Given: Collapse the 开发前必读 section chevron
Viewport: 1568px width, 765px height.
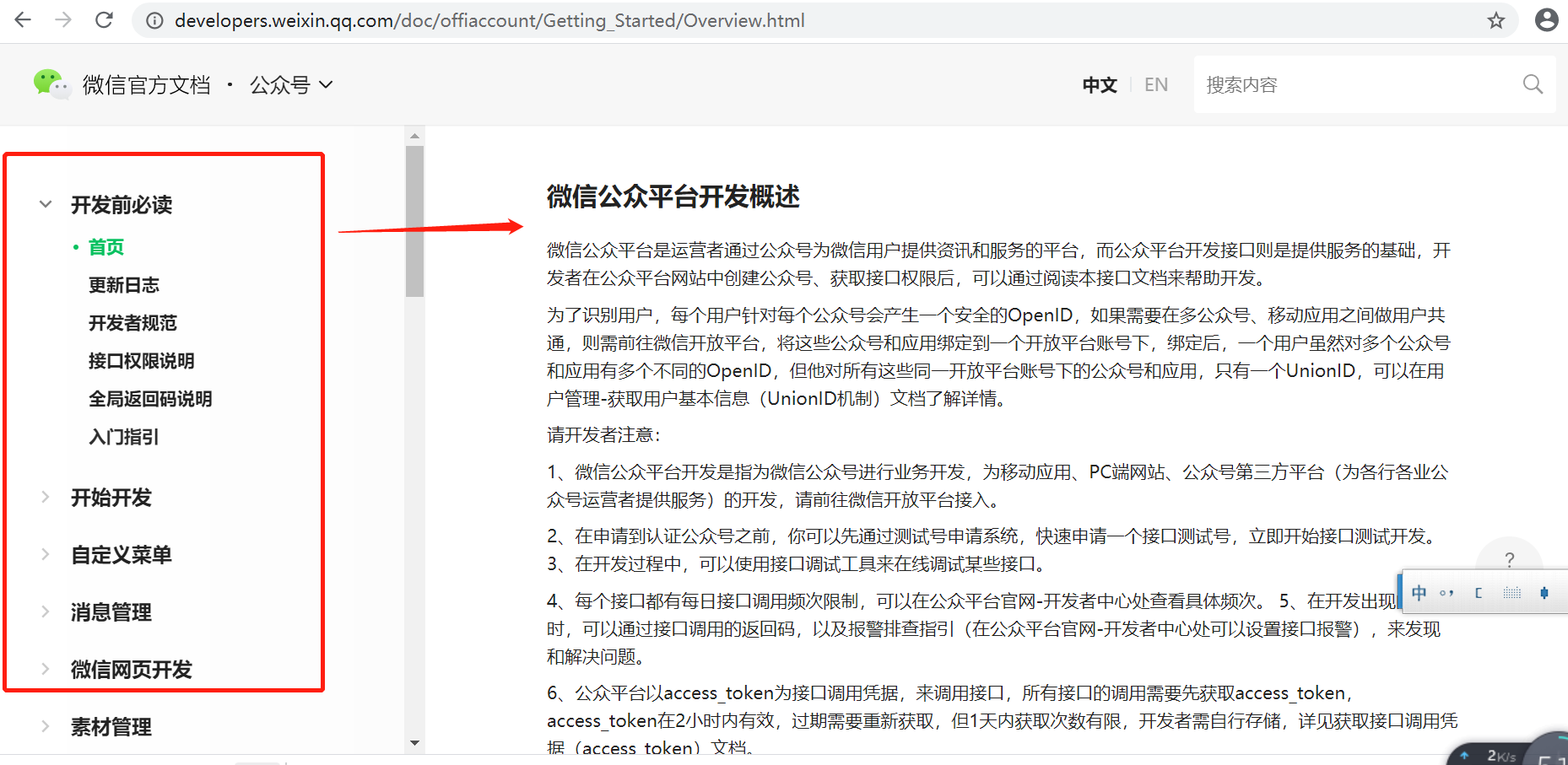Looking at the screenshot, I should point(46,204).
